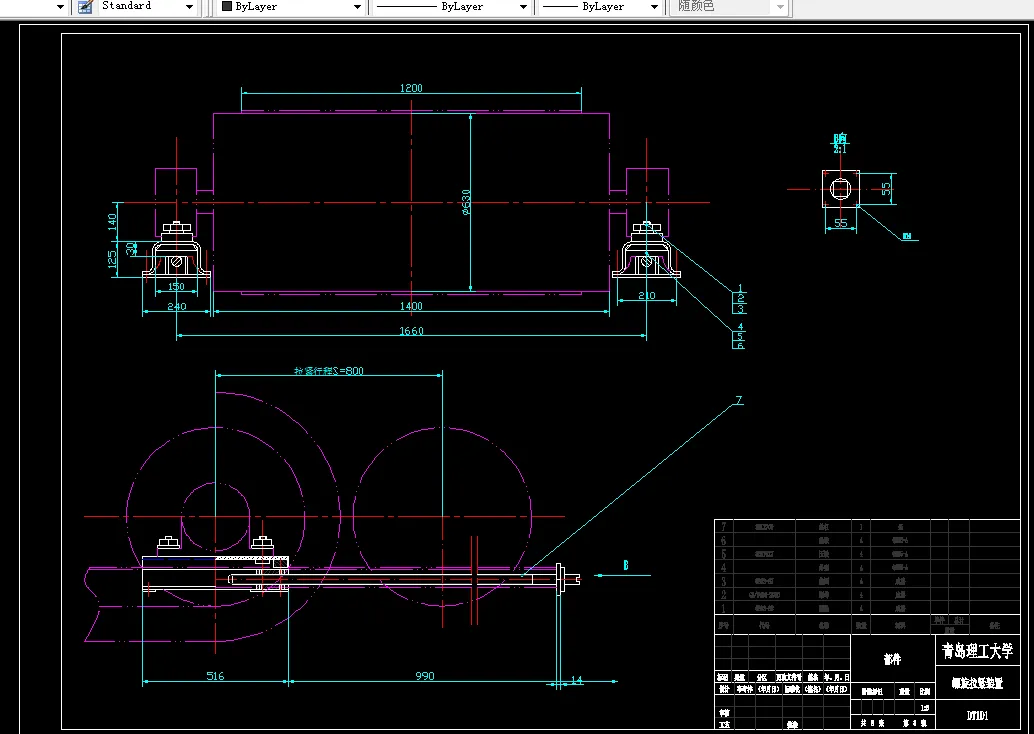Image resolution: width=1034 pixels, height=734 pixels.
Task: Open the lineweight ByLayer dropdown
Action: (x=654, y=7)
